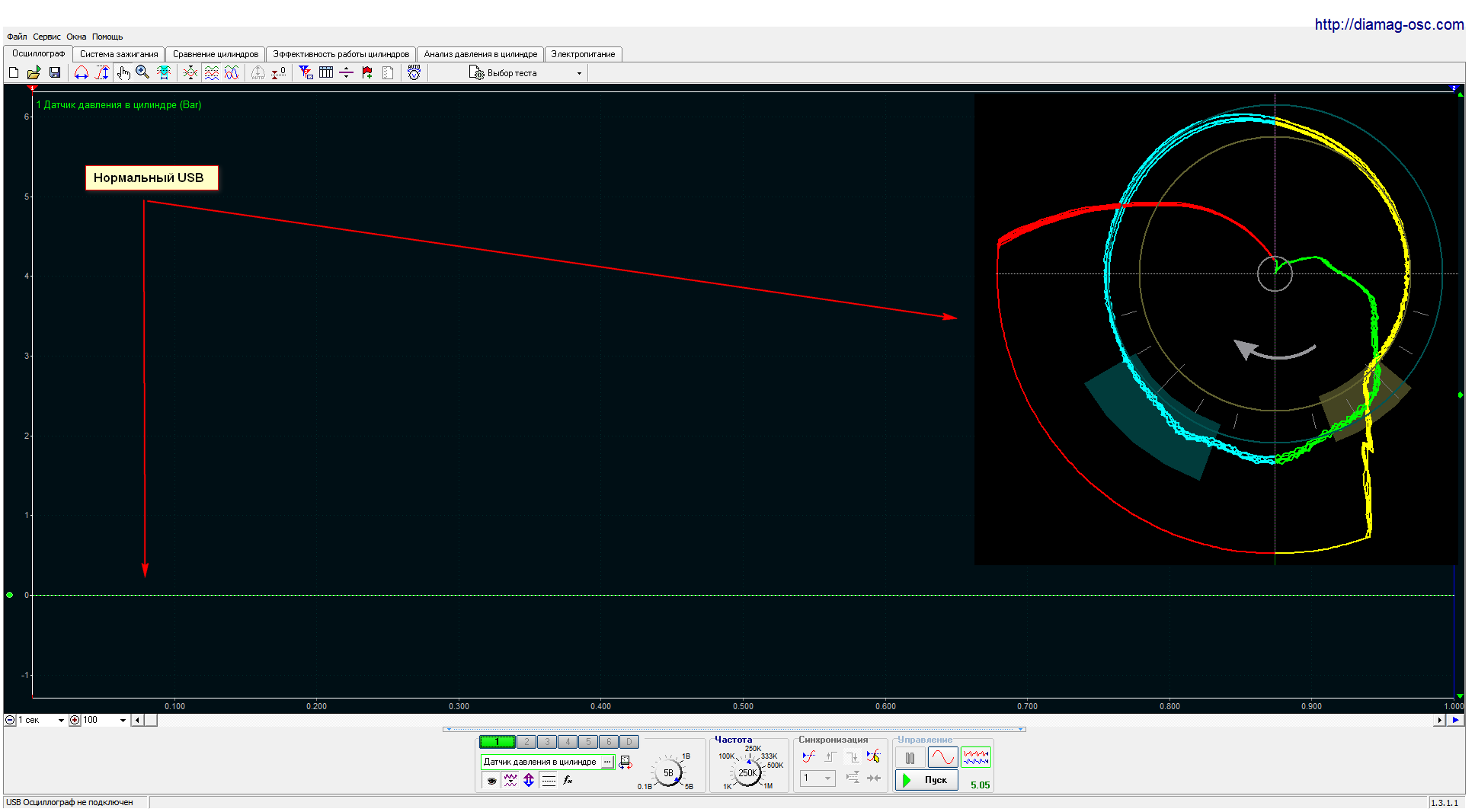
Task: Toggle channel visibility eye icon
Action: pos(492,780)
